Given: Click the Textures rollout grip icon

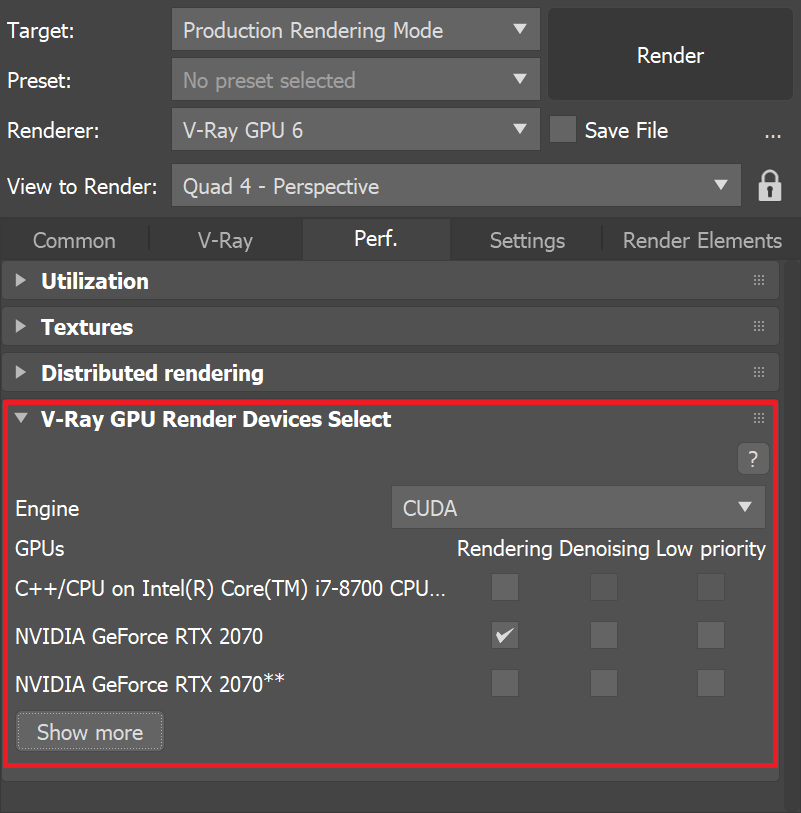Looking at the screenshot, I should click(x=758, y=327).
